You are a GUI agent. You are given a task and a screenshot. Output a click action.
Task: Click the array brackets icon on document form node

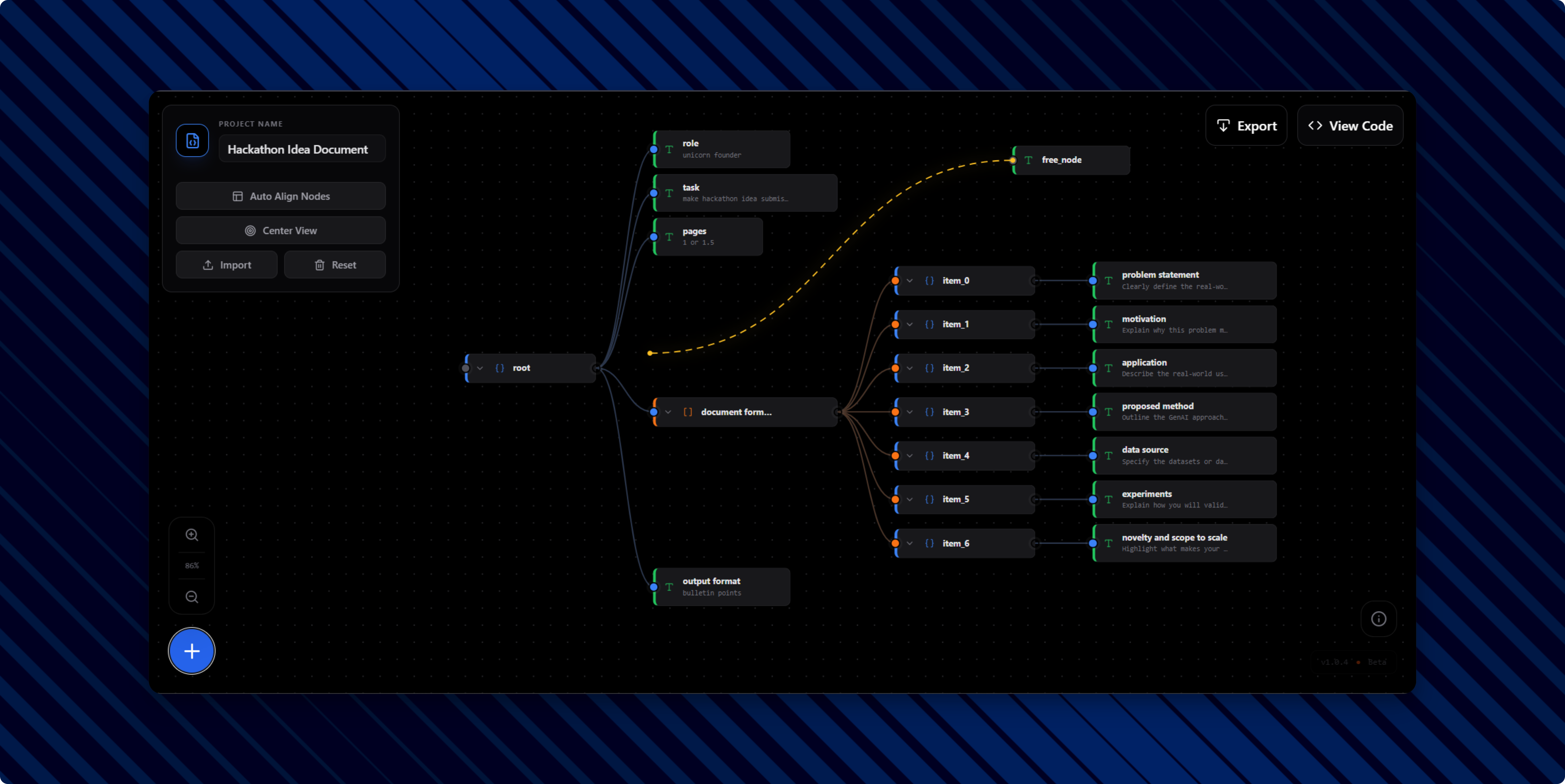pyautogui.click(x=688, y=412)
